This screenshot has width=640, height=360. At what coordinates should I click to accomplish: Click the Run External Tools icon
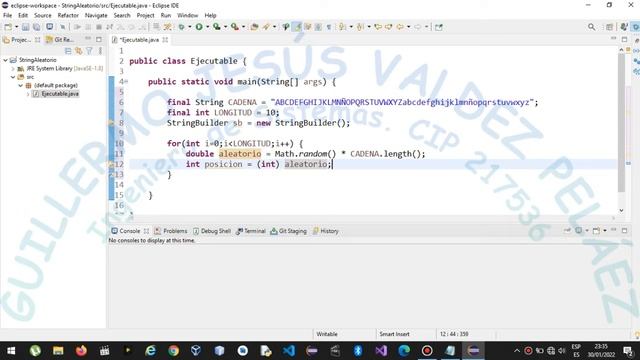tap(235, 27)
